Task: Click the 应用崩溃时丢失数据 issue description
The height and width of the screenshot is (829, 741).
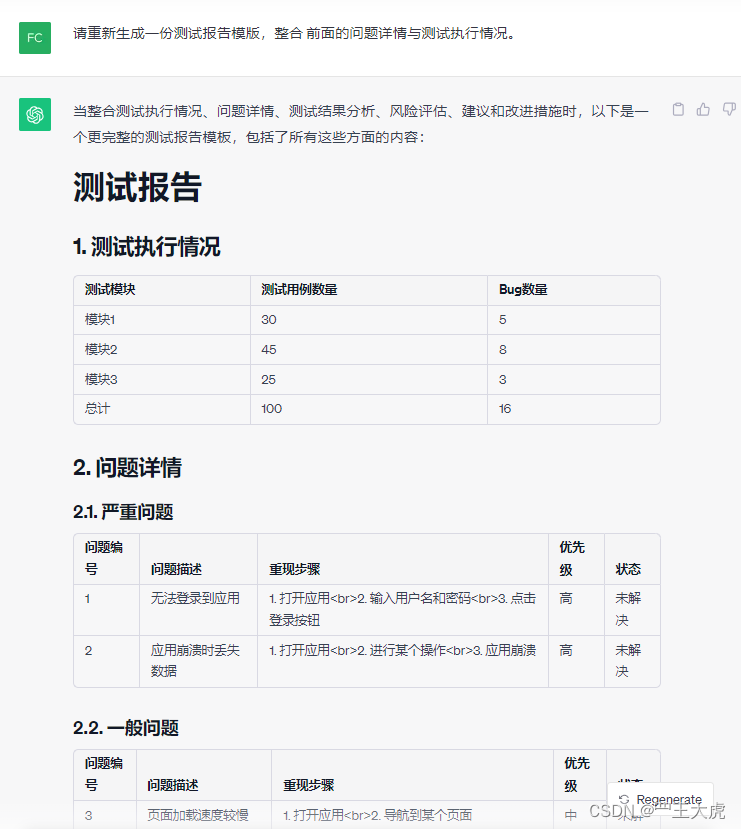Action: [196, 660]
